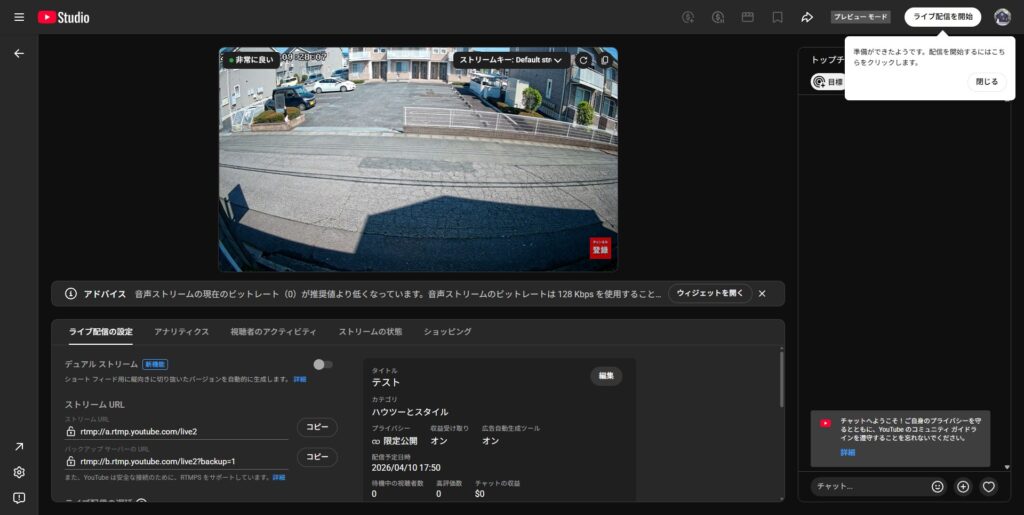This screenshot has height=515, width=1024.
Task: Click the bookmark marker icon in header
Action: 777,18
